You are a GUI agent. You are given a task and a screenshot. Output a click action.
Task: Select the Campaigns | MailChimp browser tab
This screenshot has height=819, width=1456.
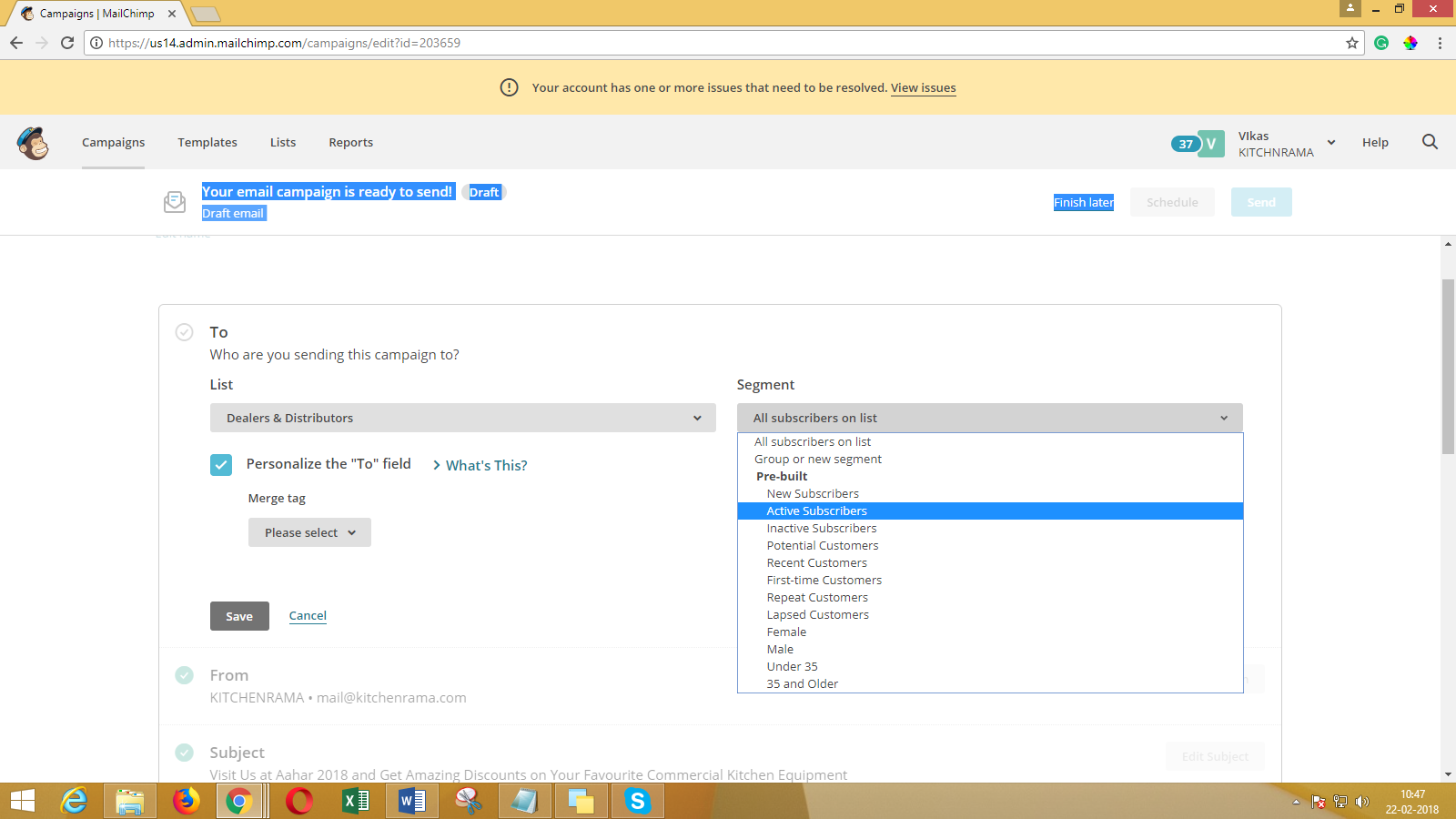(x=96, y=14)
